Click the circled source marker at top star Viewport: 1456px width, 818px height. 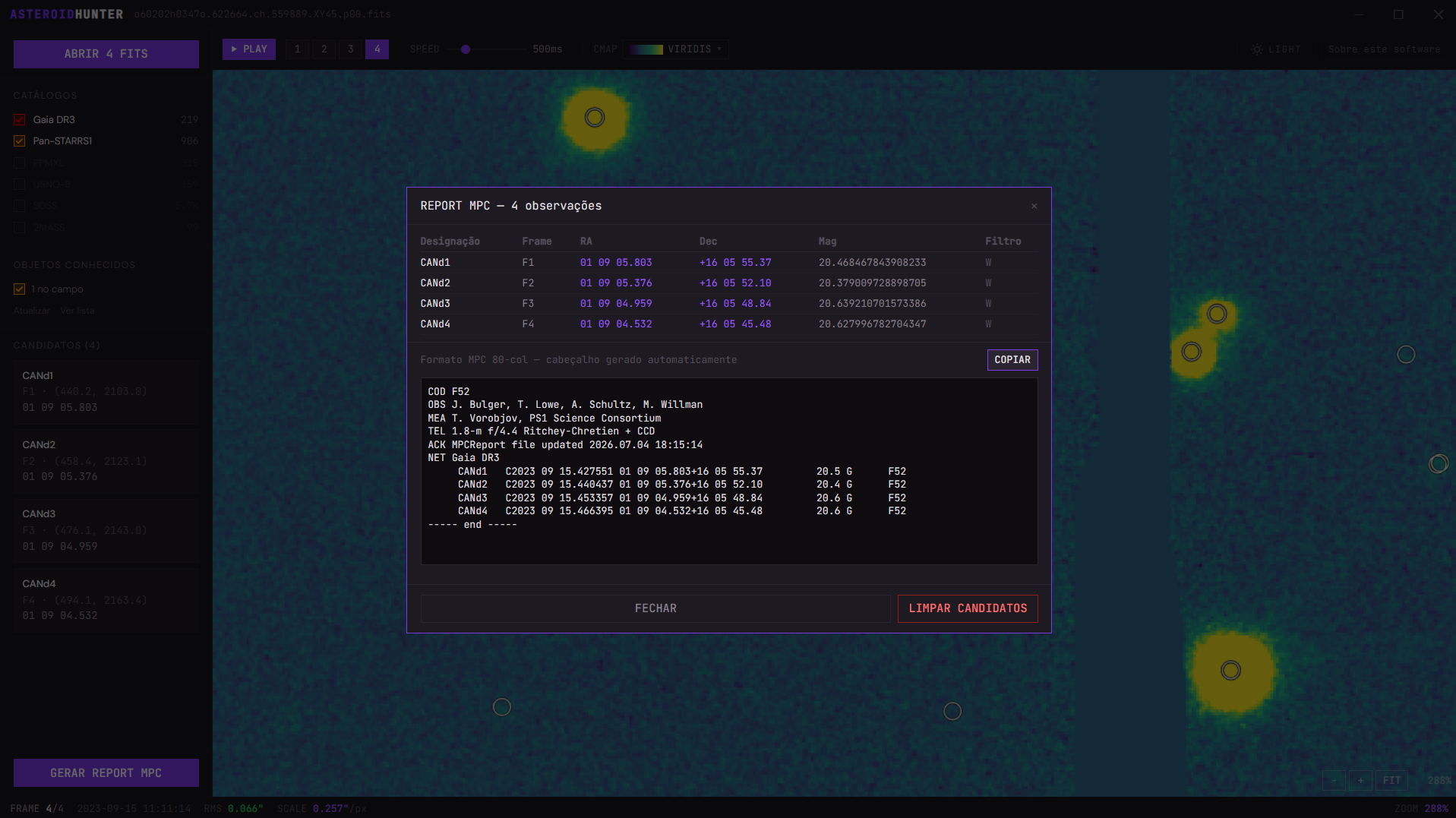click(595, 118)
